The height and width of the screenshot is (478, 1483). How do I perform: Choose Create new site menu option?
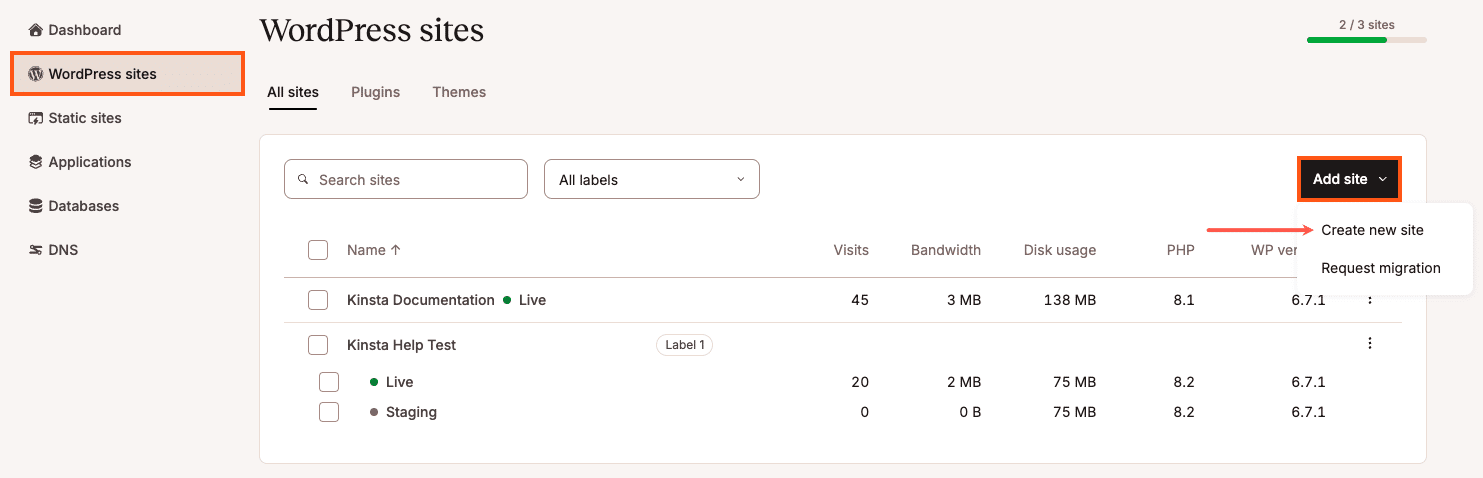(1372, 230)
